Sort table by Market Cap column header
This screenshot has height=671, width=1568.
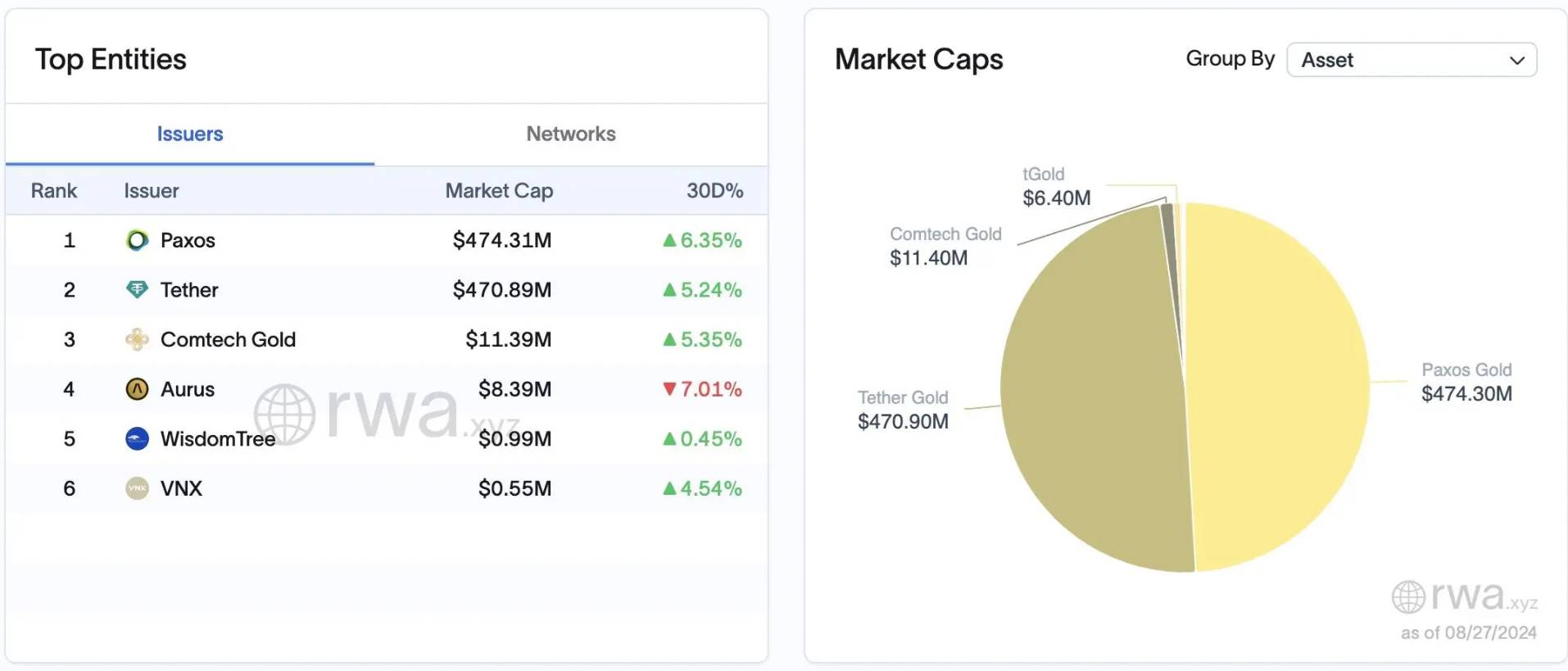click(x=499, y=191)
